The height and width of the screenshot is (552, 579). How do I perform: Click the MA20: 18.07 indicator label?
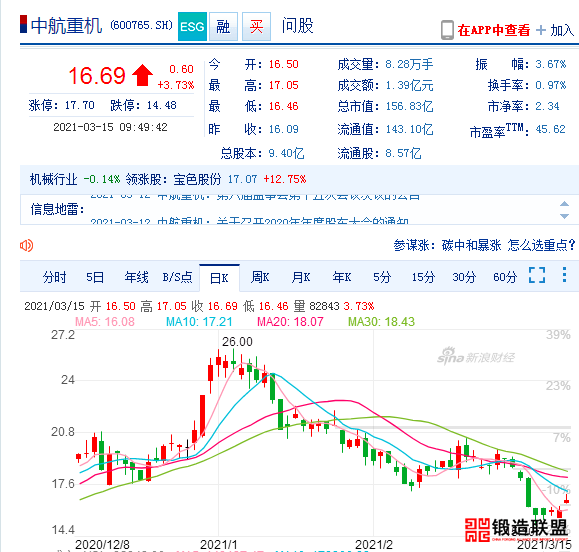tap(290, 322)
